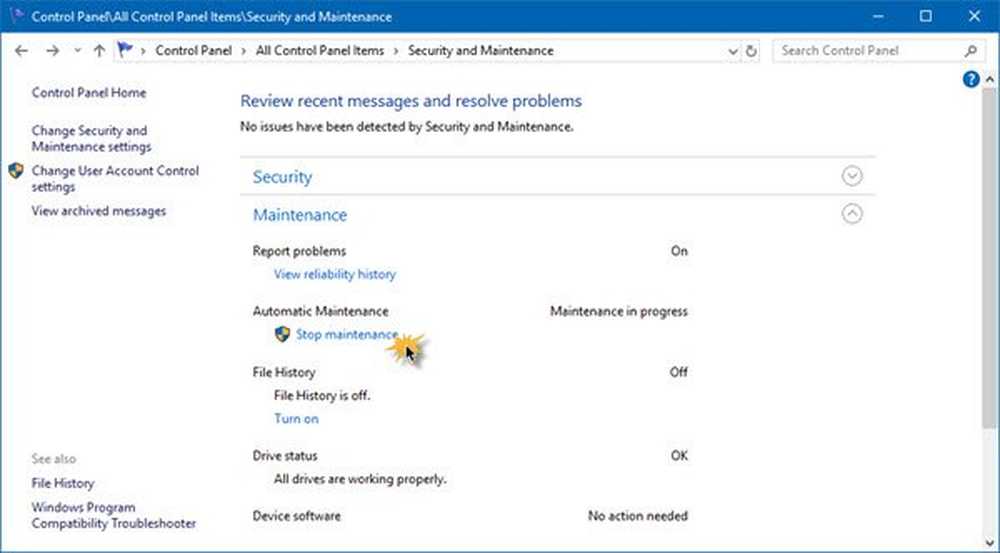1000x553 pixels.
Task: Open Change Security and Maintenance settings
Action: tap(91, 138)
